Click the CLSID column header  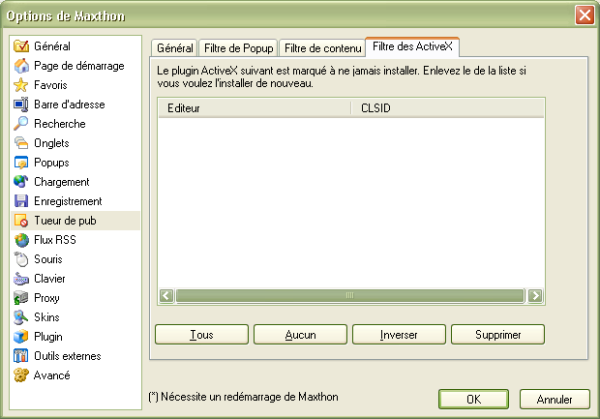[447, 108]
